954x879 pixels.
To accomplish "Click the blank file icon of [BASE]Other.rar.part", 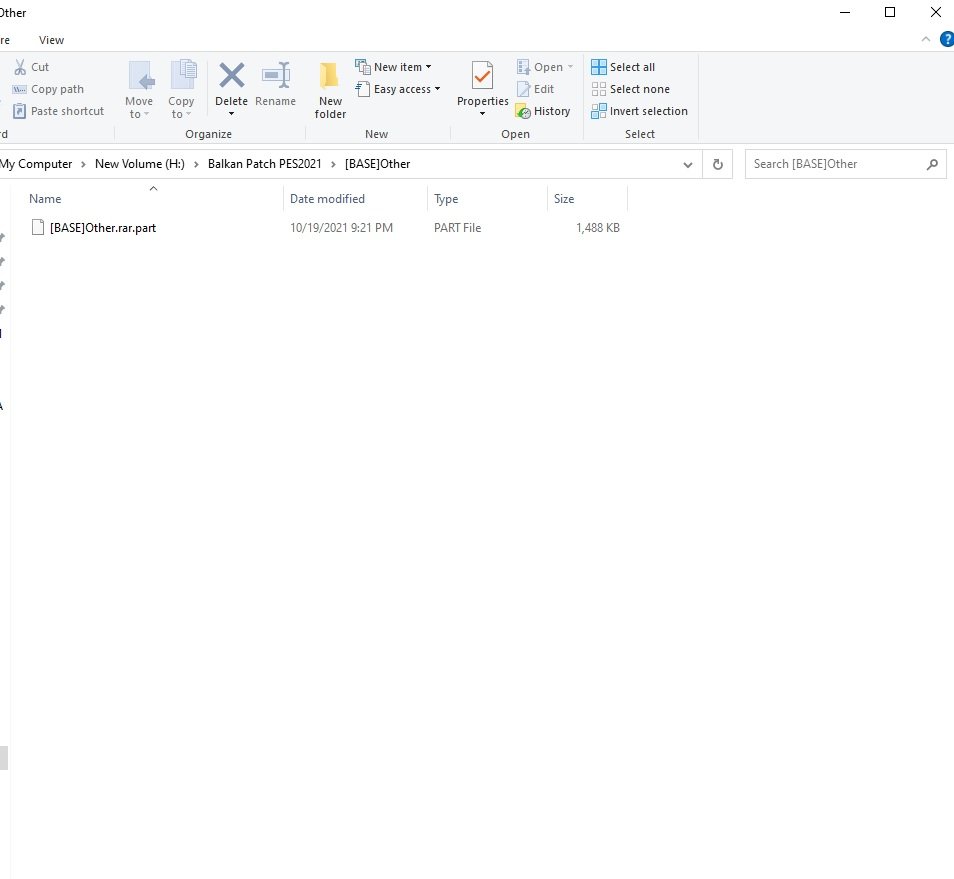I will pos(38,228).
